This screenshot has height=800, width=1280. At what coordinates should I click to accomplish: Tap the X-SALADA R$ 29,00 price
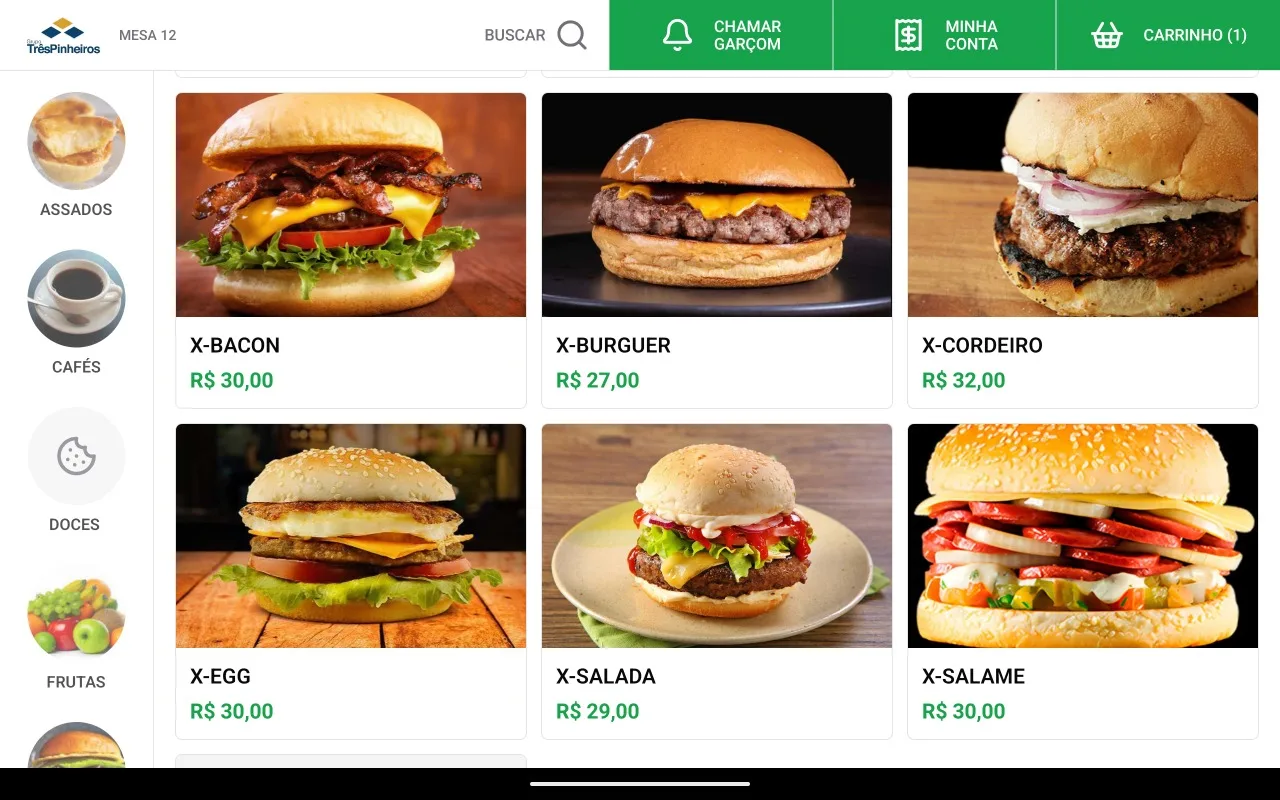tap(598, 711)
